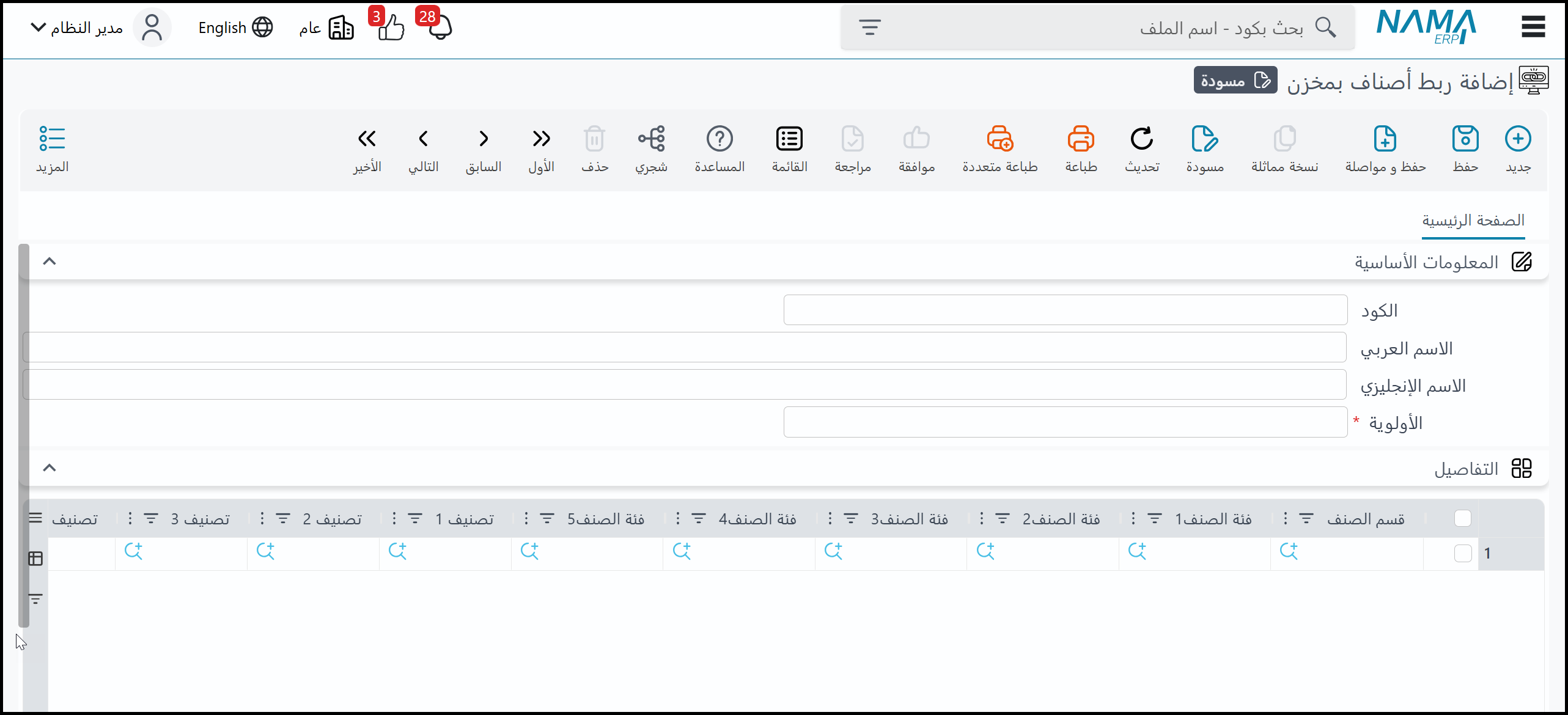Viewport: 1568px width, 715px height.
Task: Open the Help (المساعدة) question icon
Action: [x=719, y=139]
